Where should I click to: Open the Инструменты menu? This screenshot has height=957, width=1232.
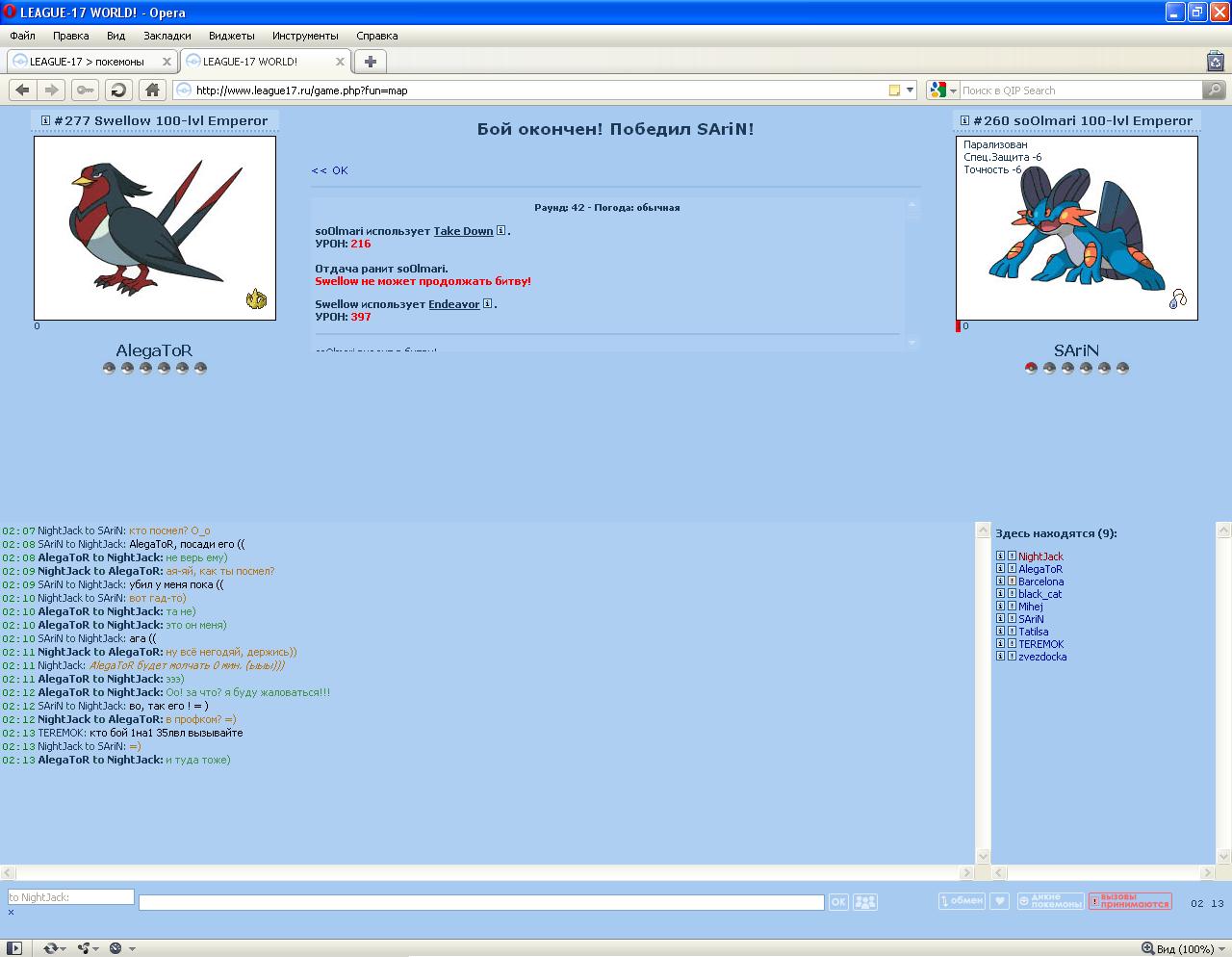pyautogui.click(x=305, y=36)
